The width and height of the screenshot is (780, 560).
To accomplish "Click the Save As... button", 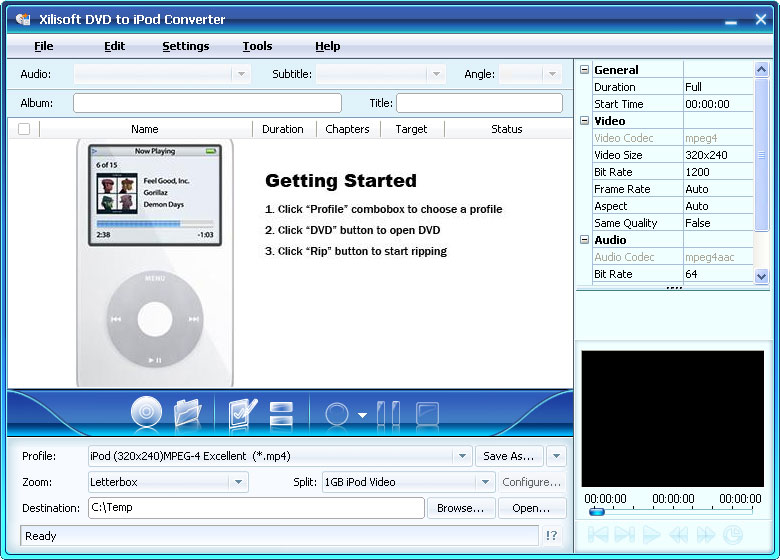I will point(509,456).
